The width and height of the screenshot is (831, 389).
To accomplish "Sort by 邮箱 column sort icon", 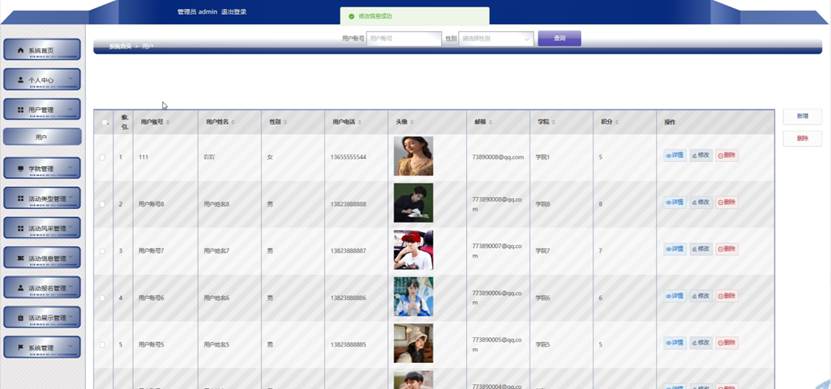I will tap(491, 122).
